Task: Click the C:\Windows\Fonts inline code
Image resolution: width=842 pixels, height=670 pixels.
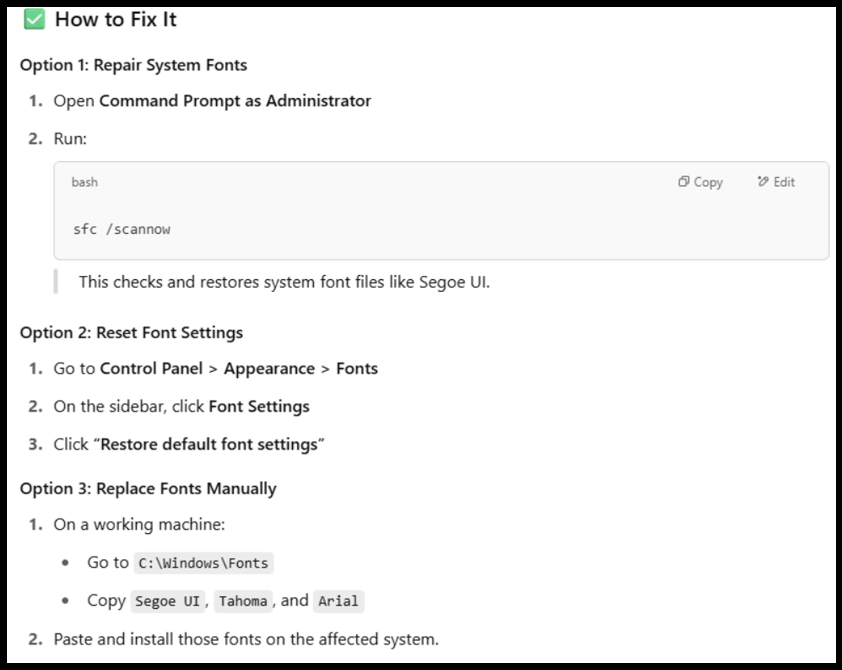Action: 204,563
